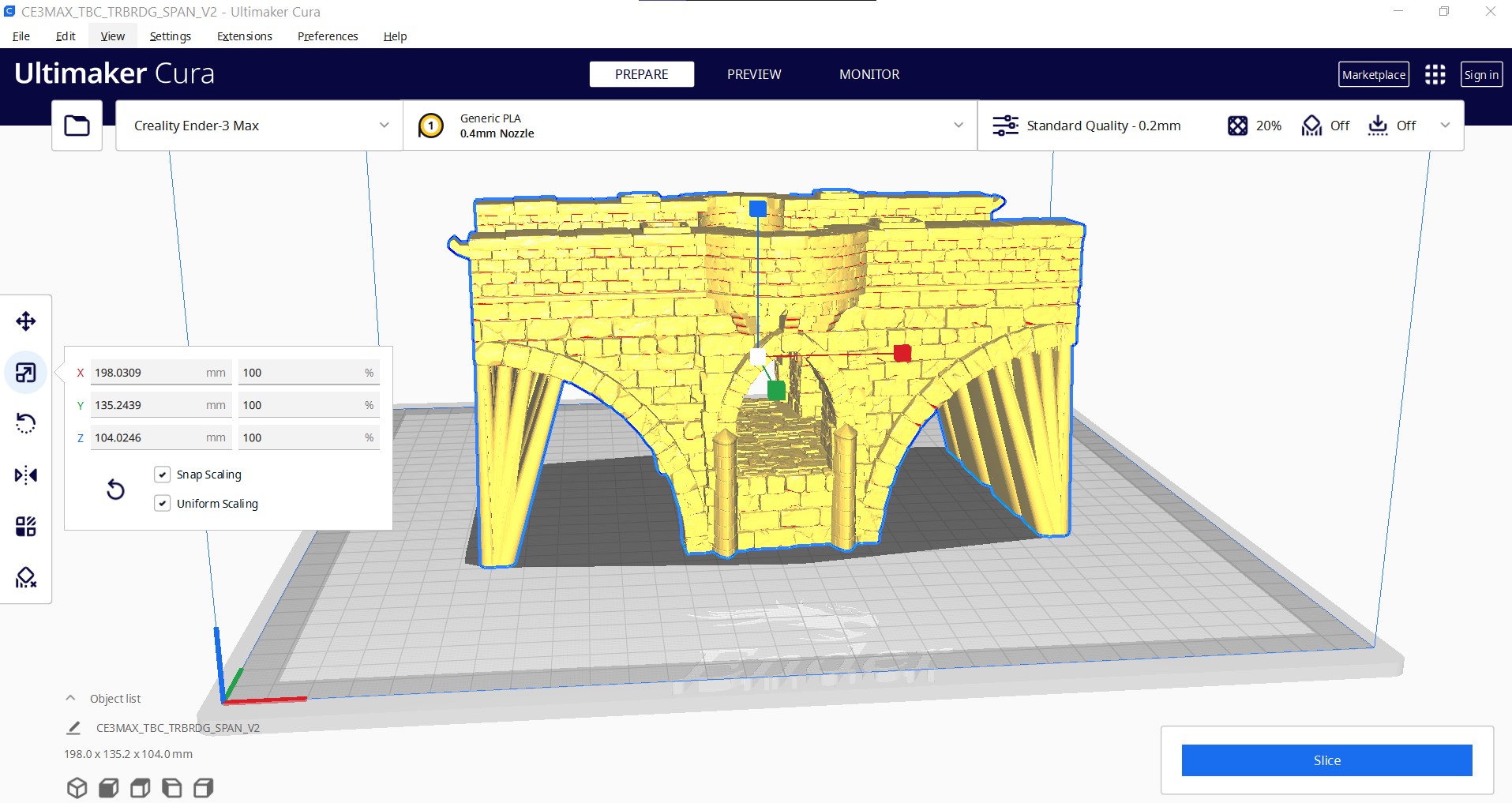Viewport: 1512px width, 803px height.
Task: Toggle the Snap Scaling checkbox
Action: click(x=163, y=475)
